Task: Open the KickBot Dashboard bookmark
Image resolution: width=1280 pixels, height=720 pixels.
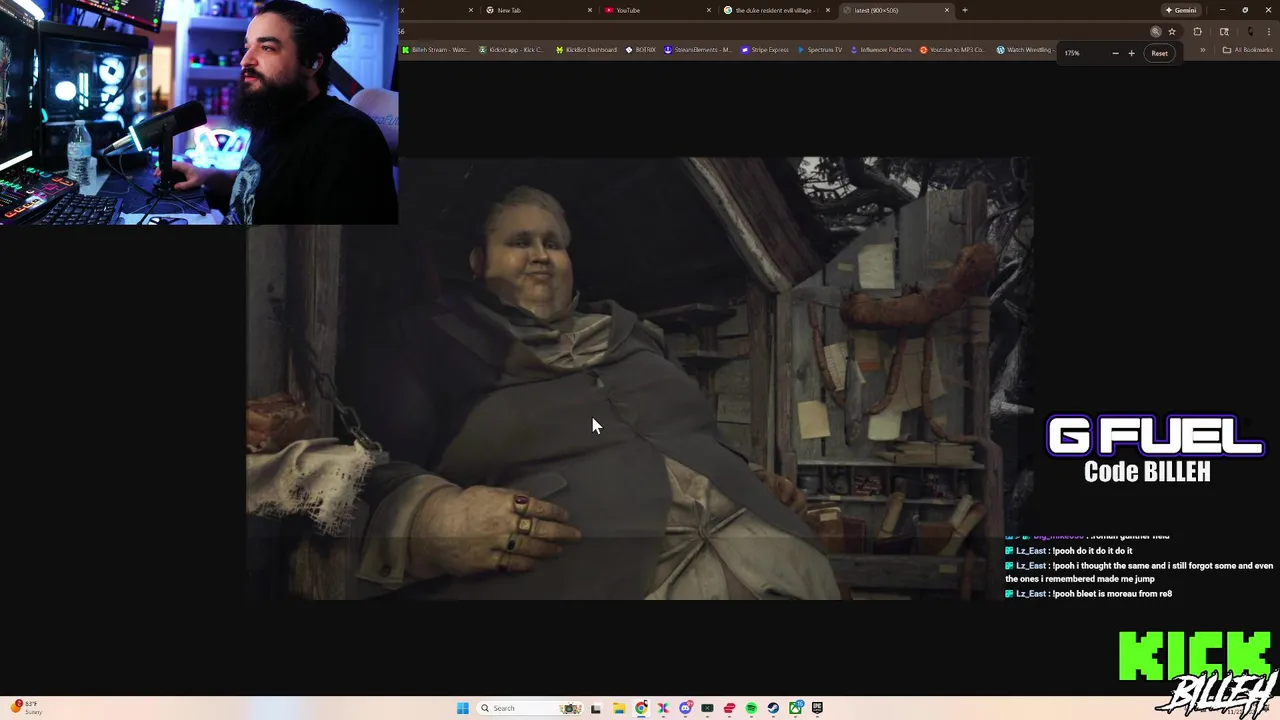Action: pos(587,50)
